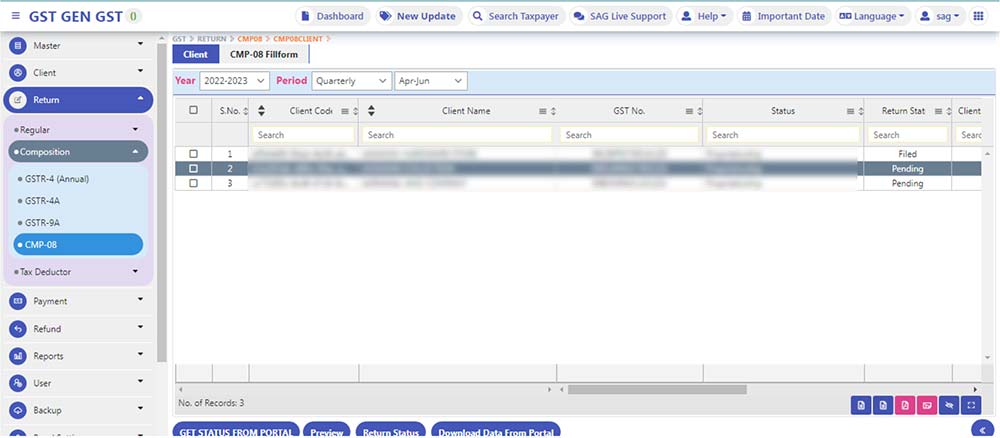The image size is (1000, 438).
Task: Open the Period dropdown set to Quarterly
Action: [x=351, y=81]
